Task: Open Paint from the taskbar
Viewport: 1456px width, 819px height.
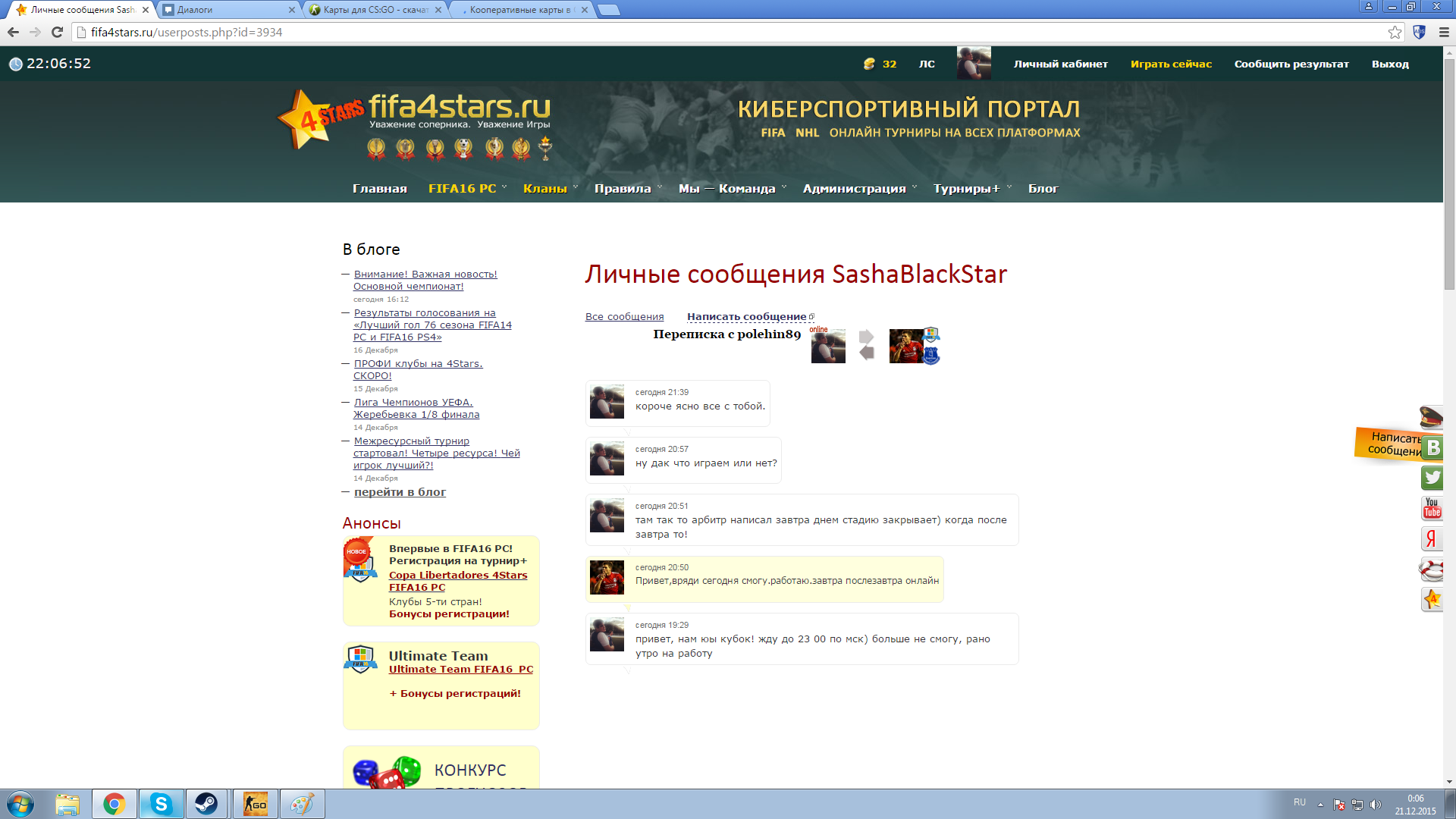Action: point(302,804)
